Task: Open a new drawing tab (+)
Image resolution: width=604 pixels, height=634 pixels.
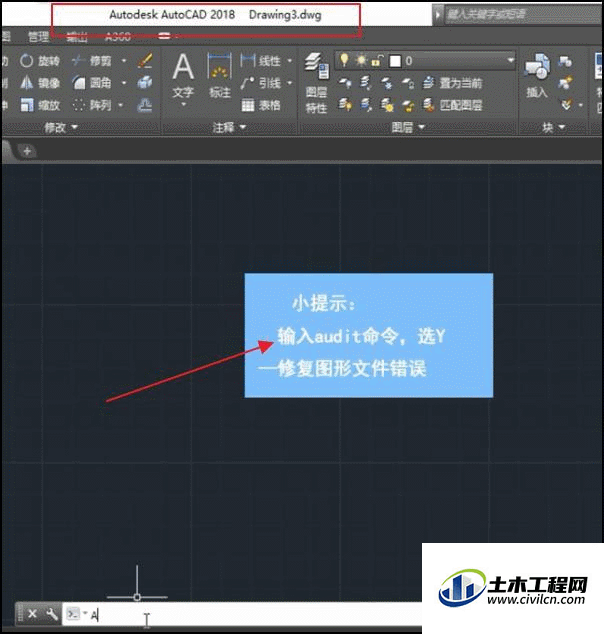Action: coord(27,151)
